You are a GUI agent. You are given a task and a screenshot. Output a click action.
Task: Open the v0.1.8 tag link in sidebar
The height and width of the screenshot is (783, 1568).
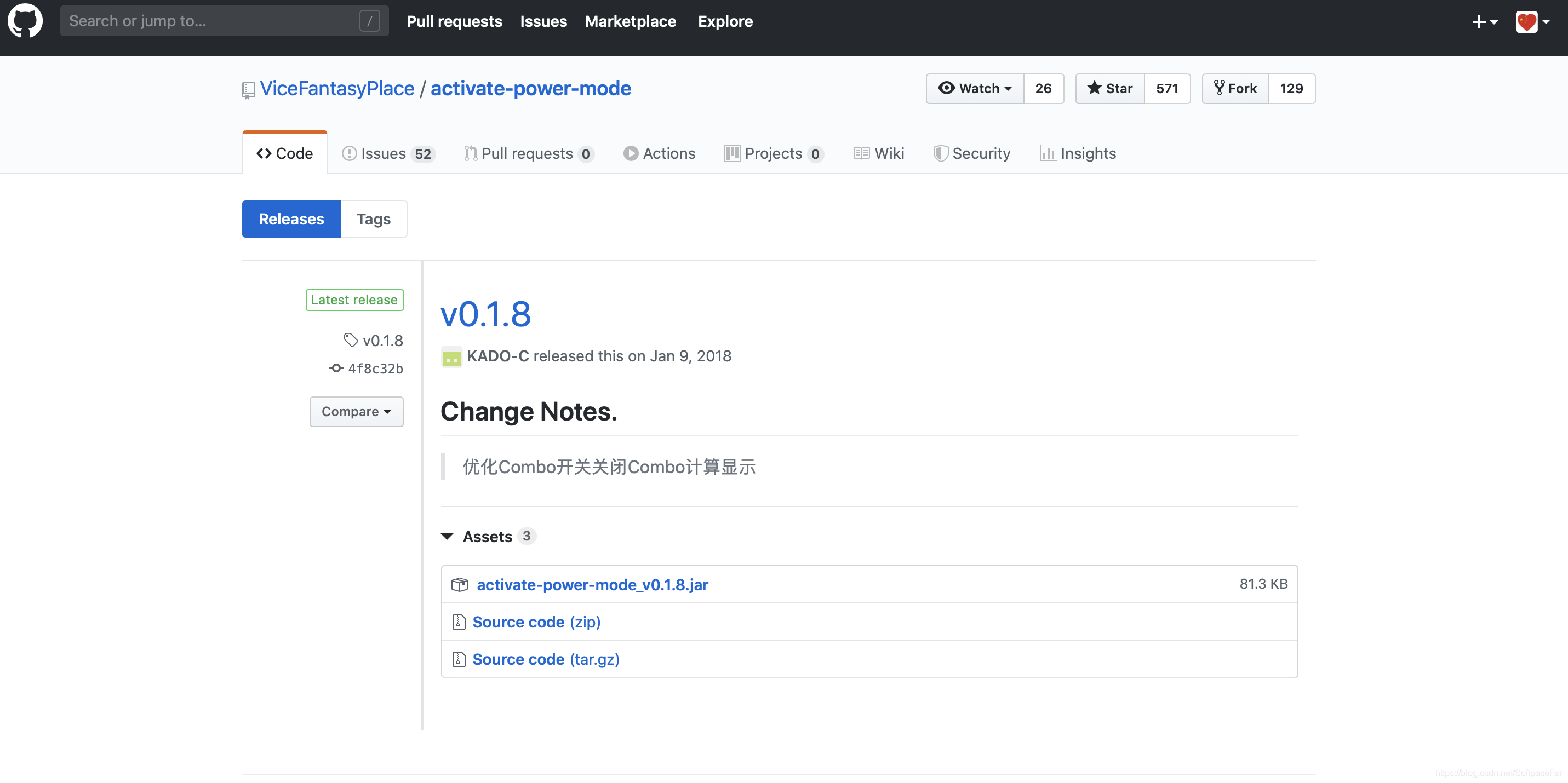coord(383,341)
